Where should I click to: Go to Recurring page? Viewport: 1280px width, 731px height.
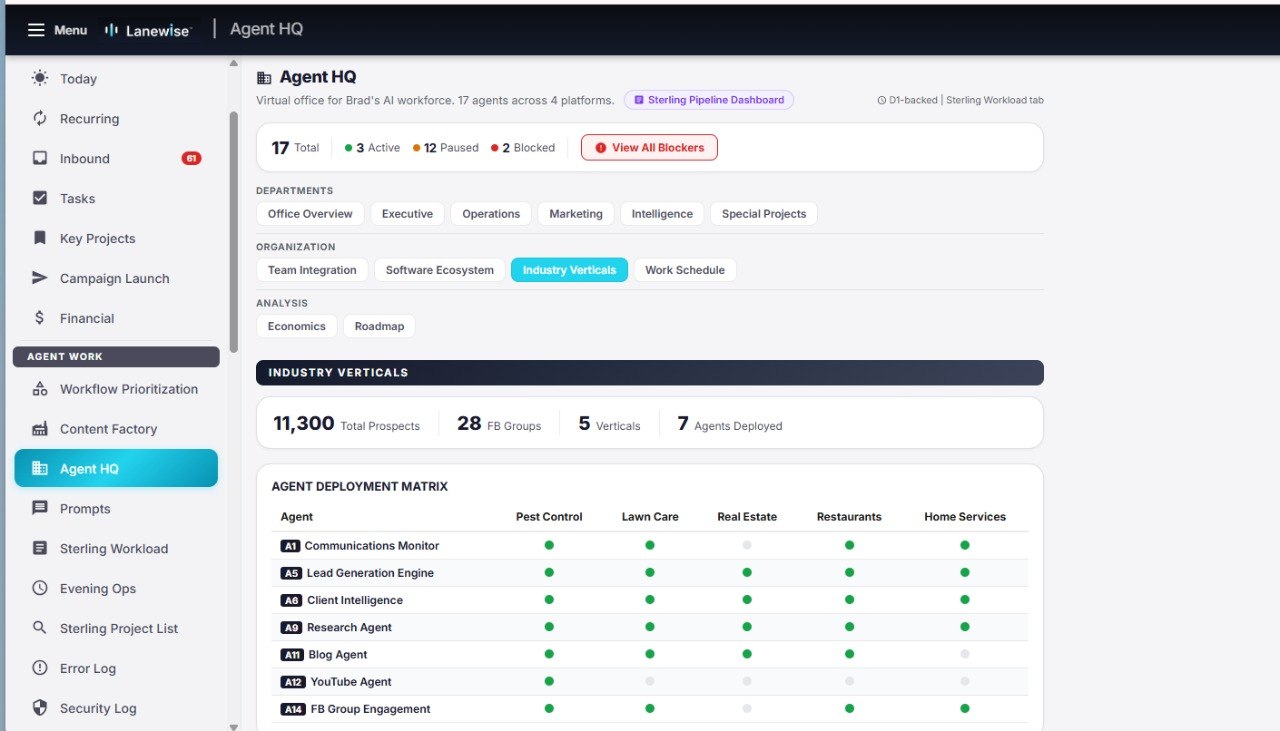click(x=116, y=118)
